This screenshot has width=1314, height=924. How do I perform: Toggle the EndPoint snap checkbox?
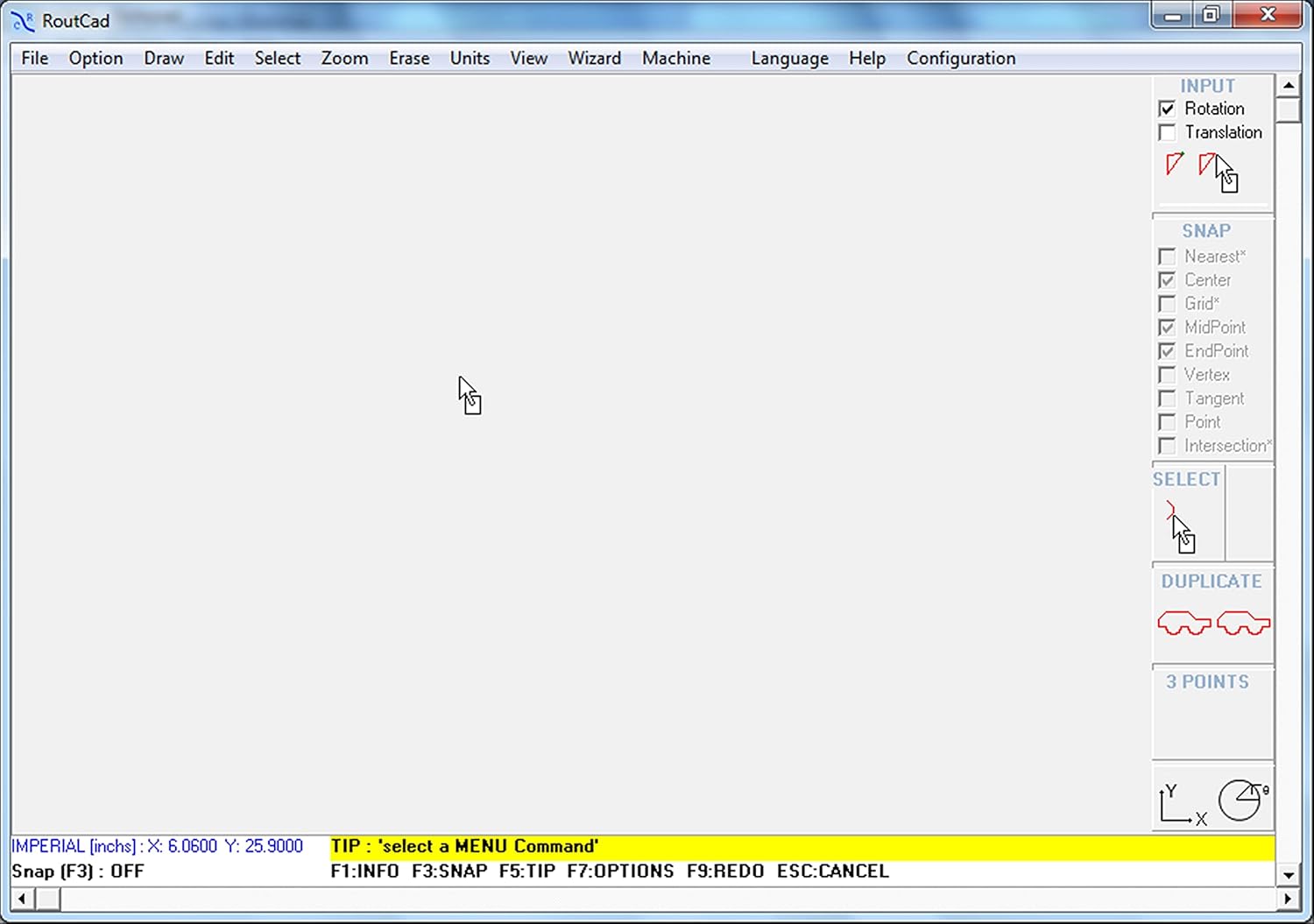1167,351
